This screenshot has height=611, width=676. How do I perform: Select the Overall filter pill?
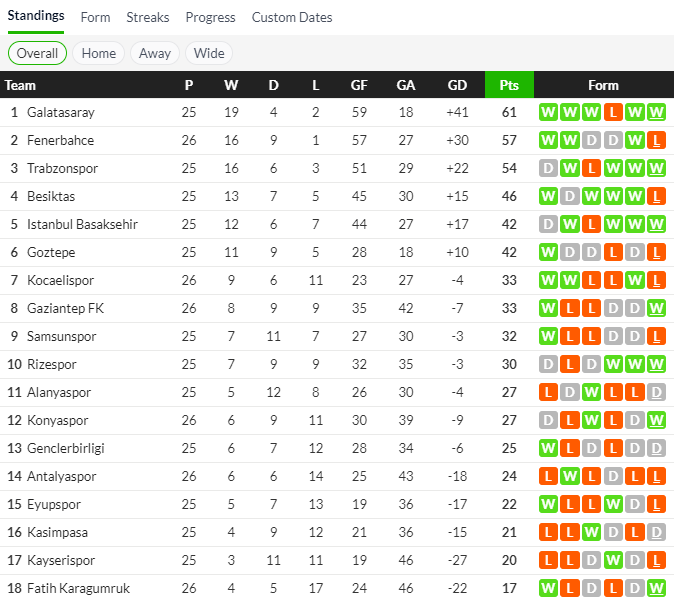click(37, 53)
